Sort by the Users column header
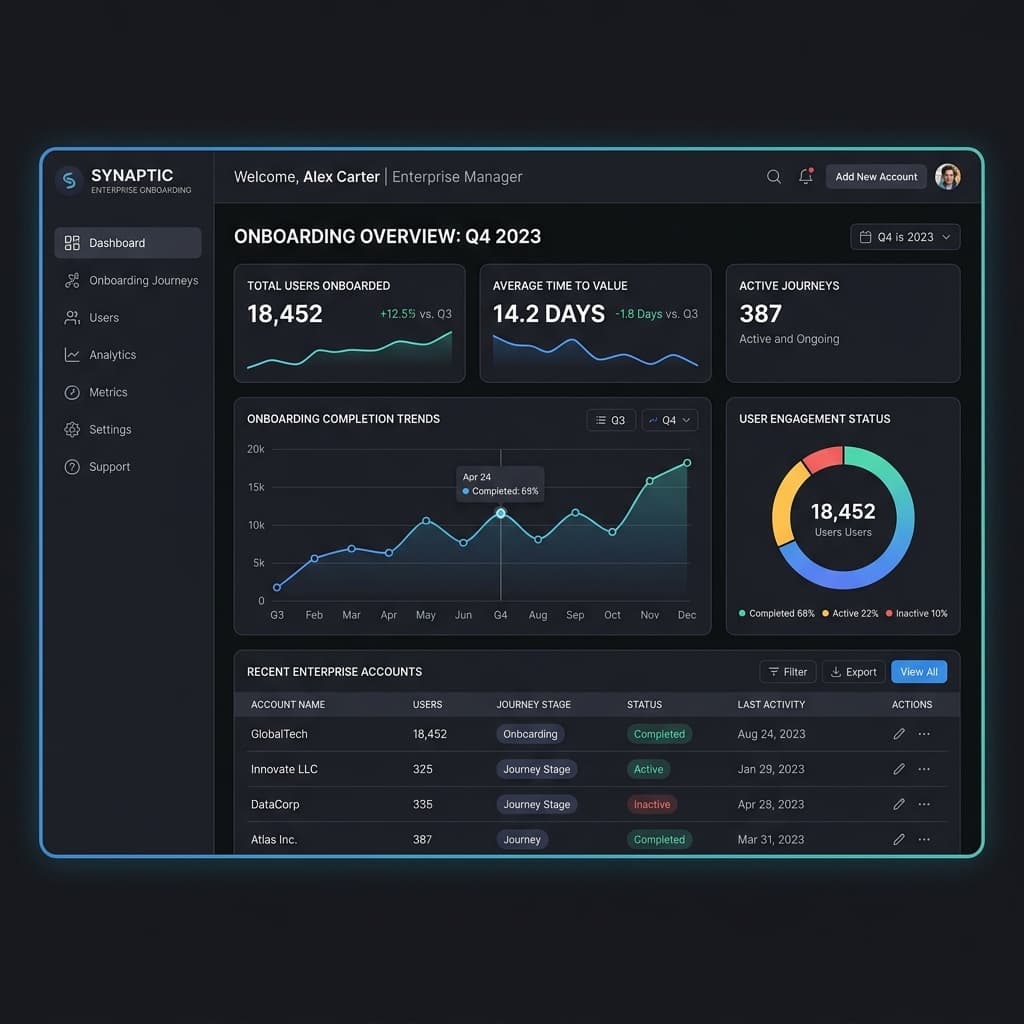The height and width of the screenshot is (1024, 1024). 427,705
